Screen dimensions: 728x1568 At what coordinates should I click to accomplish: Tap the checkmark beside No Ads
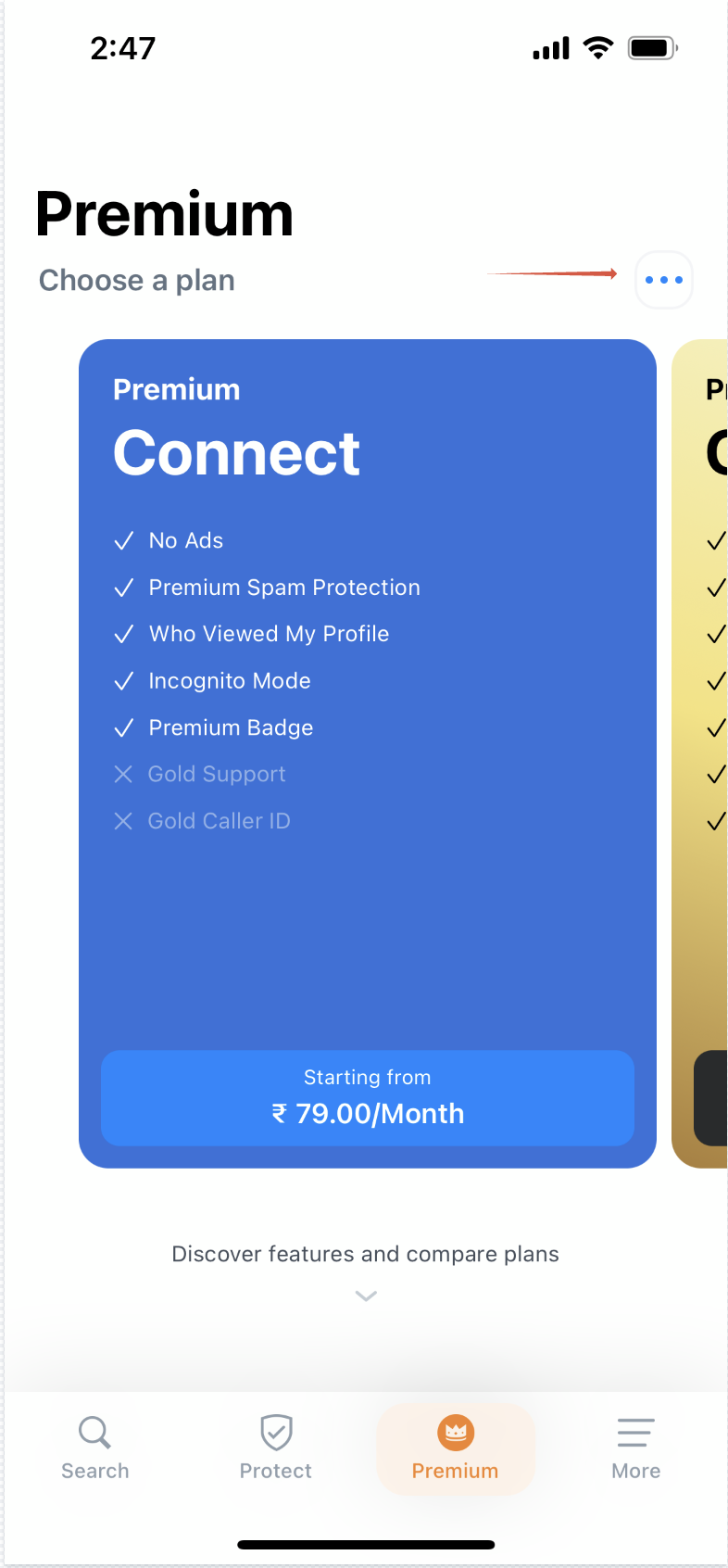pos(123,541)
